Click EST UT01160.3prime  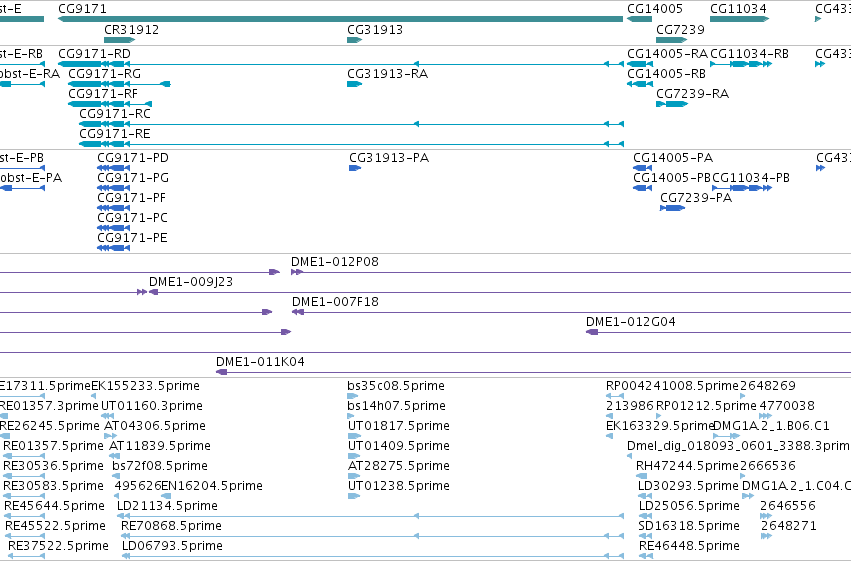[152, 406]
